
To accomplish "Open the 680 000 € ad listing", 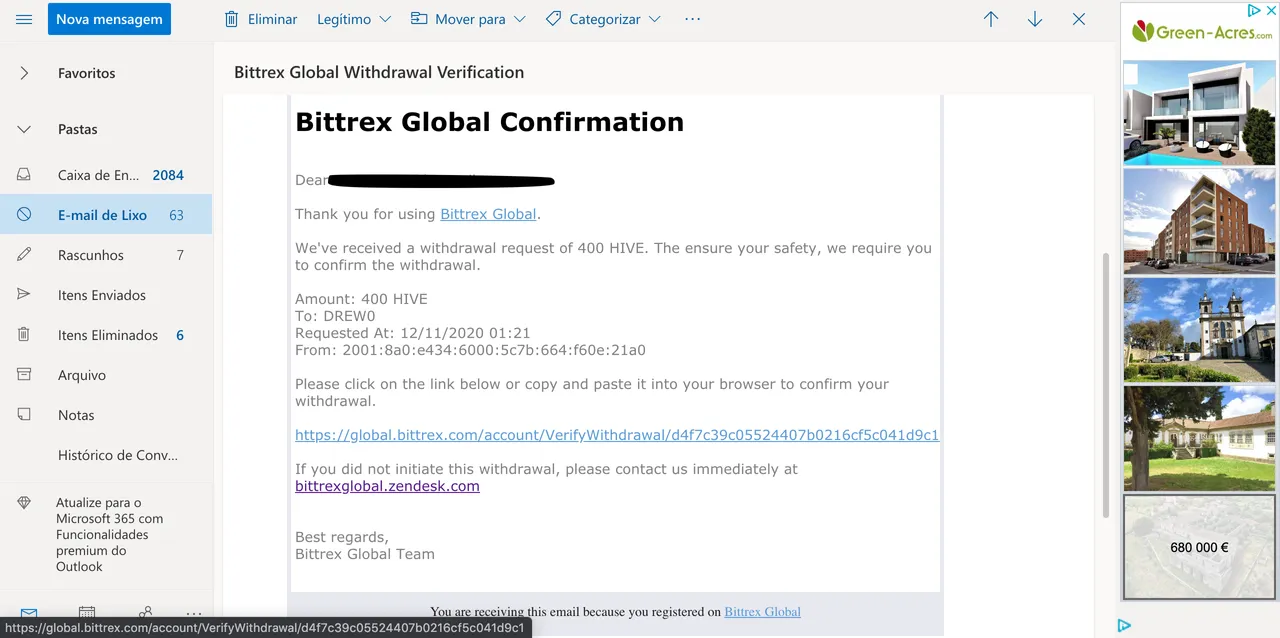I will tap(1200, 547).
